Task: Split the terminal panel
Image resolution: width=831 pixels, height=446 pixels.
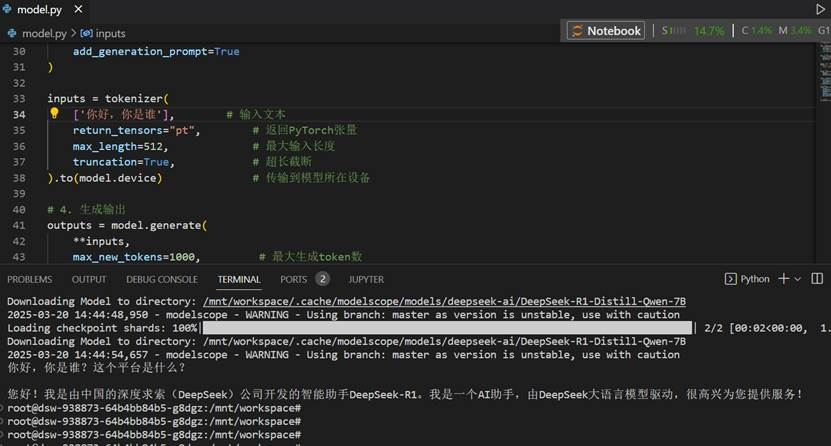Action: [x=817, y=279]
